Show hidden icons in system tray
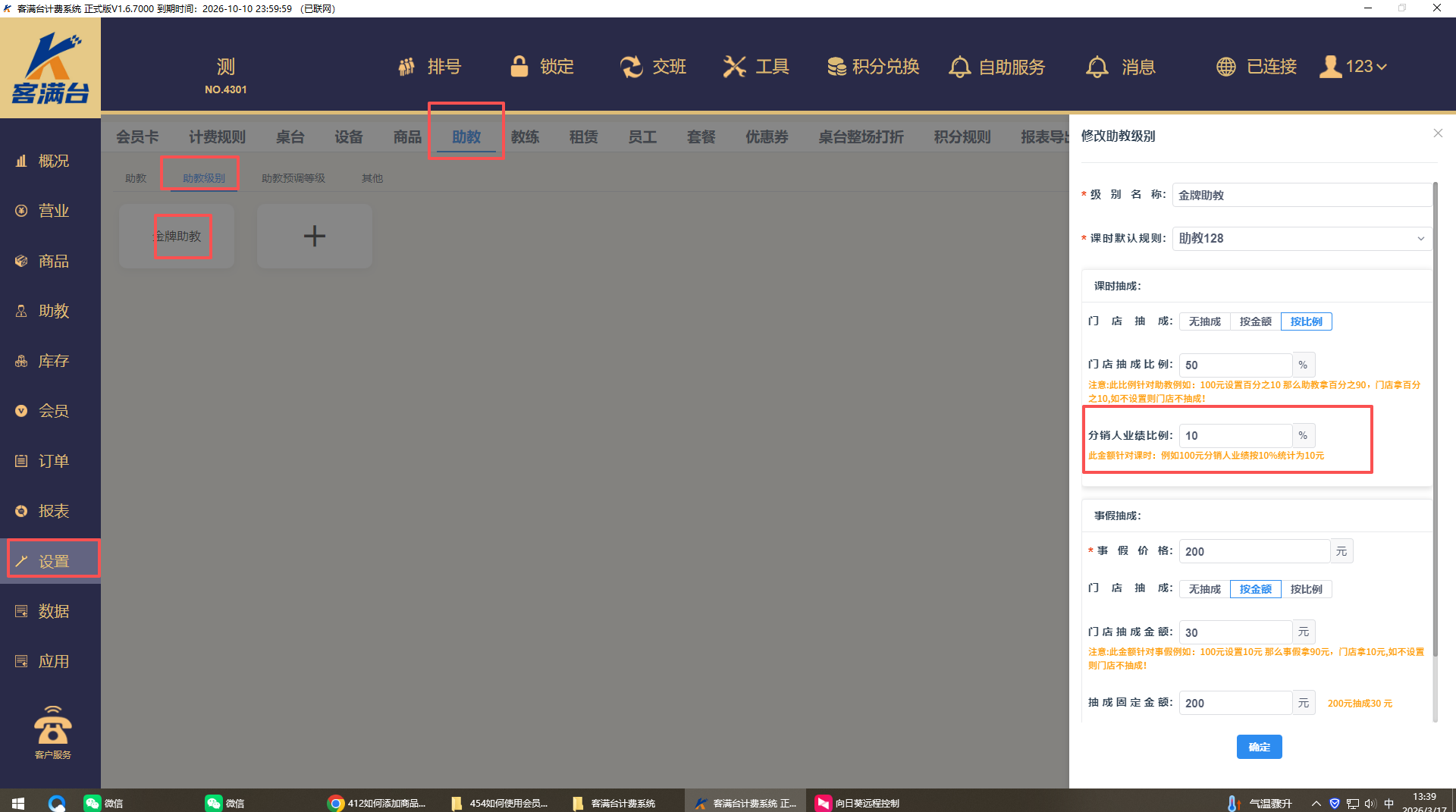This screenshot has height=812, width=1456. tap(1316, 803)
